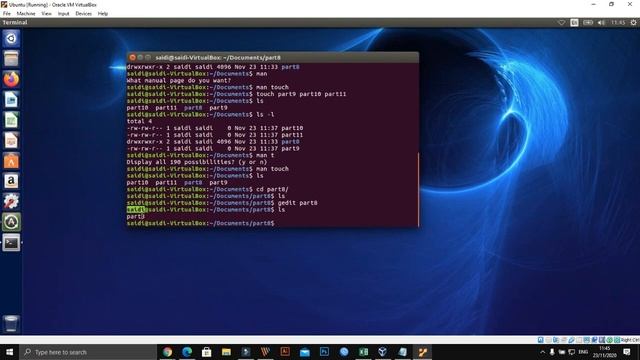Viewport: 640px width, 360px height.
Task: Open the Windows Start menu
Action: [10, 352]
